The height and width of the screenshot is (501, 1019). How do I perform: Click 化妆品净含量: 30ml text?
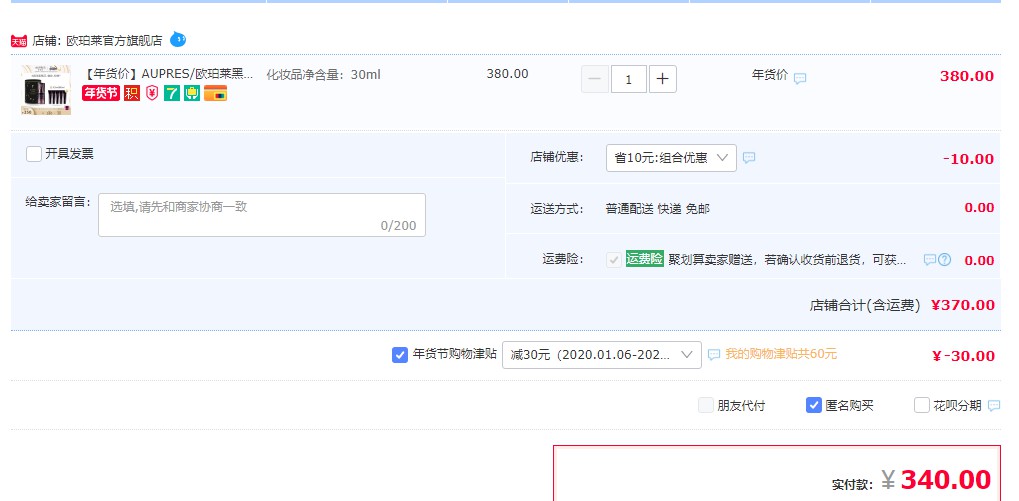(324, 75)
